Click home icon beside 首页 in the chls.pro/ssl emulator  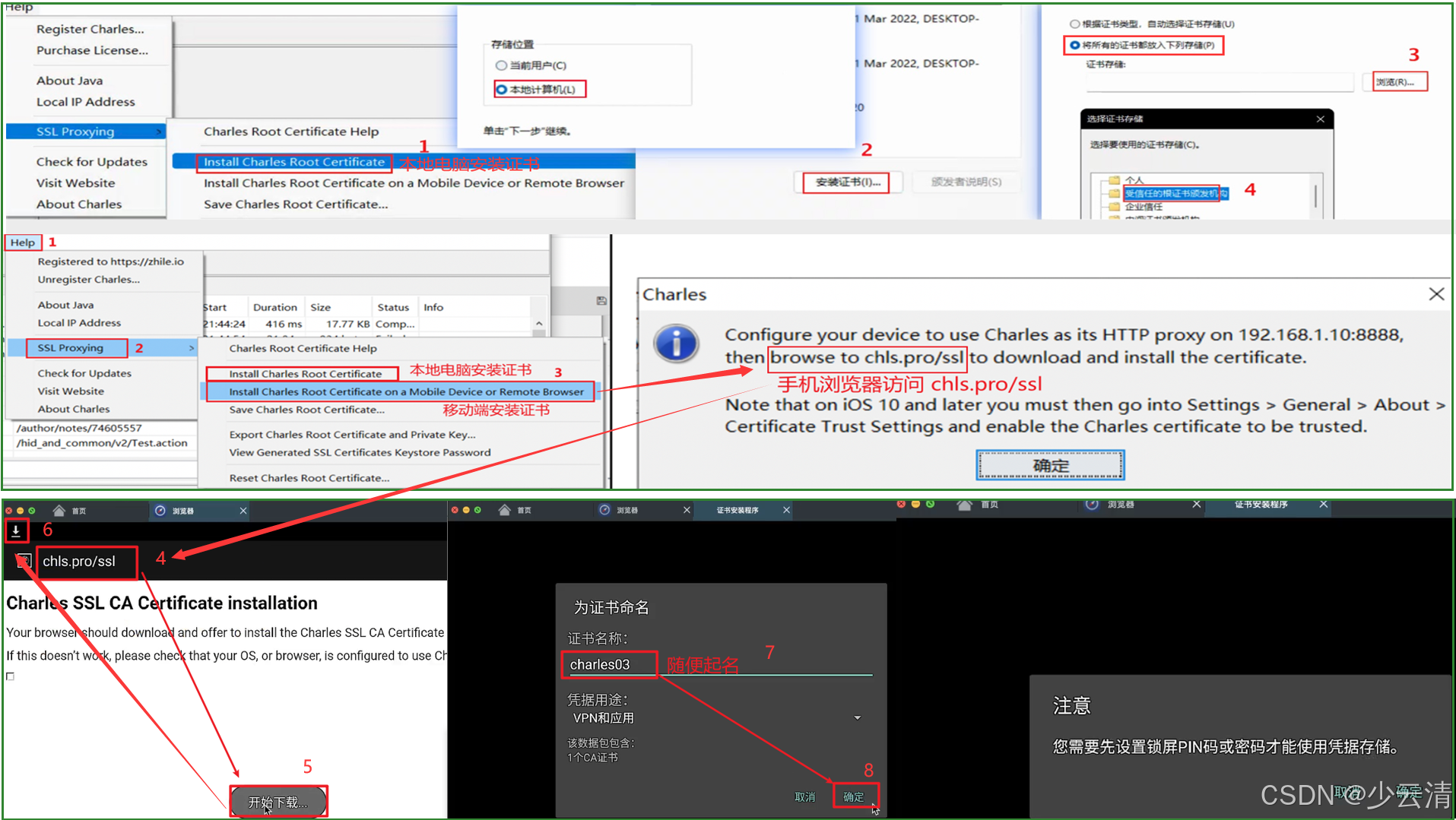click(x=59, y=511)
